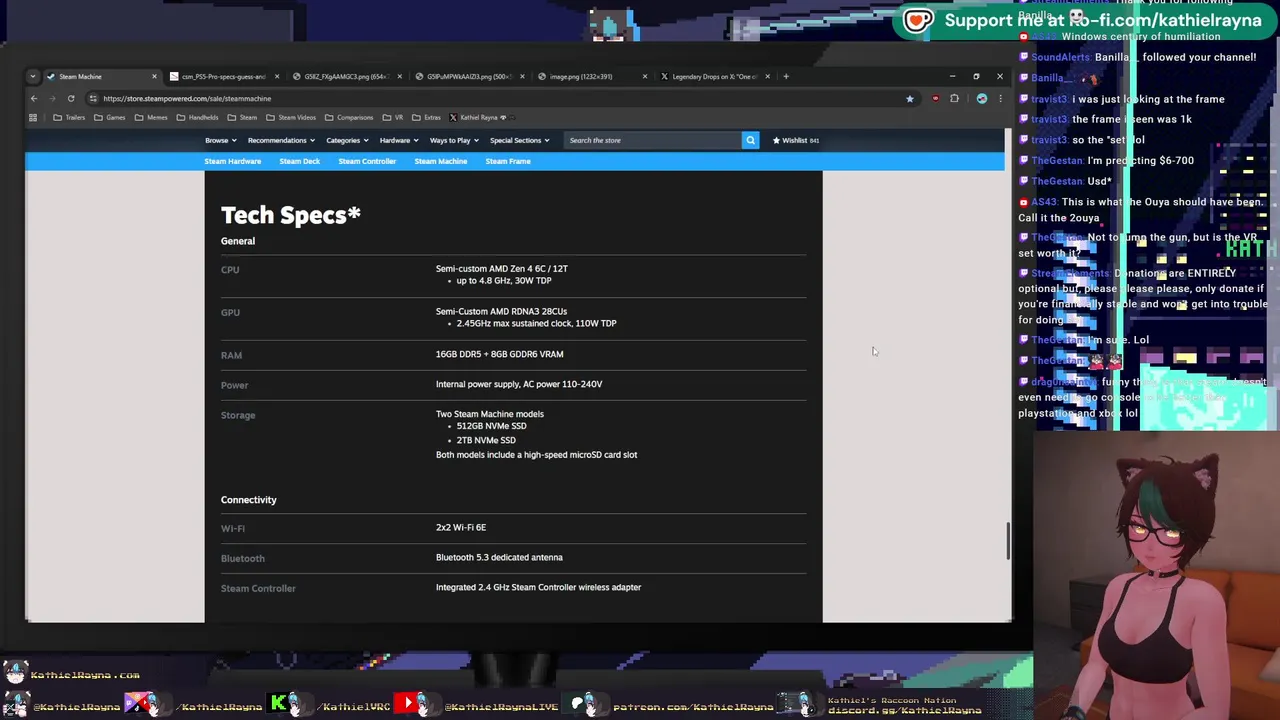
Task: Open the Extras bookmark folder
Action: tap(426, 117)
